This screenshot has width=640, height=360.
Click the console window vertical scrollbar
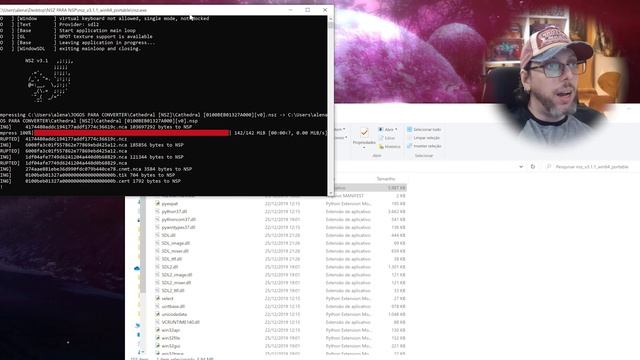point(330,105)
